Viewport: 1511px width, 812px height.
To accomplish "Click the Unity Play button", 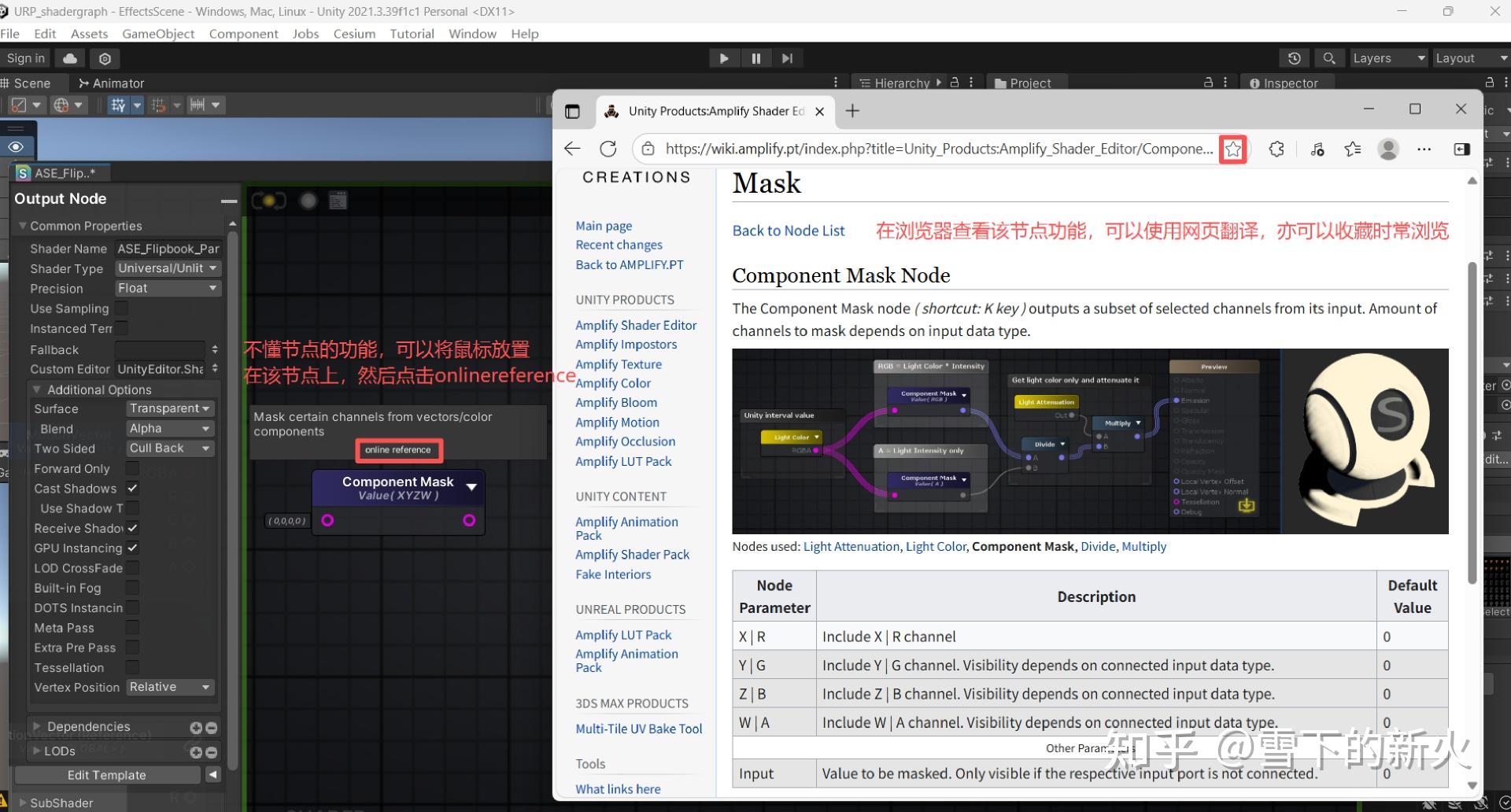I will (723, 58).
